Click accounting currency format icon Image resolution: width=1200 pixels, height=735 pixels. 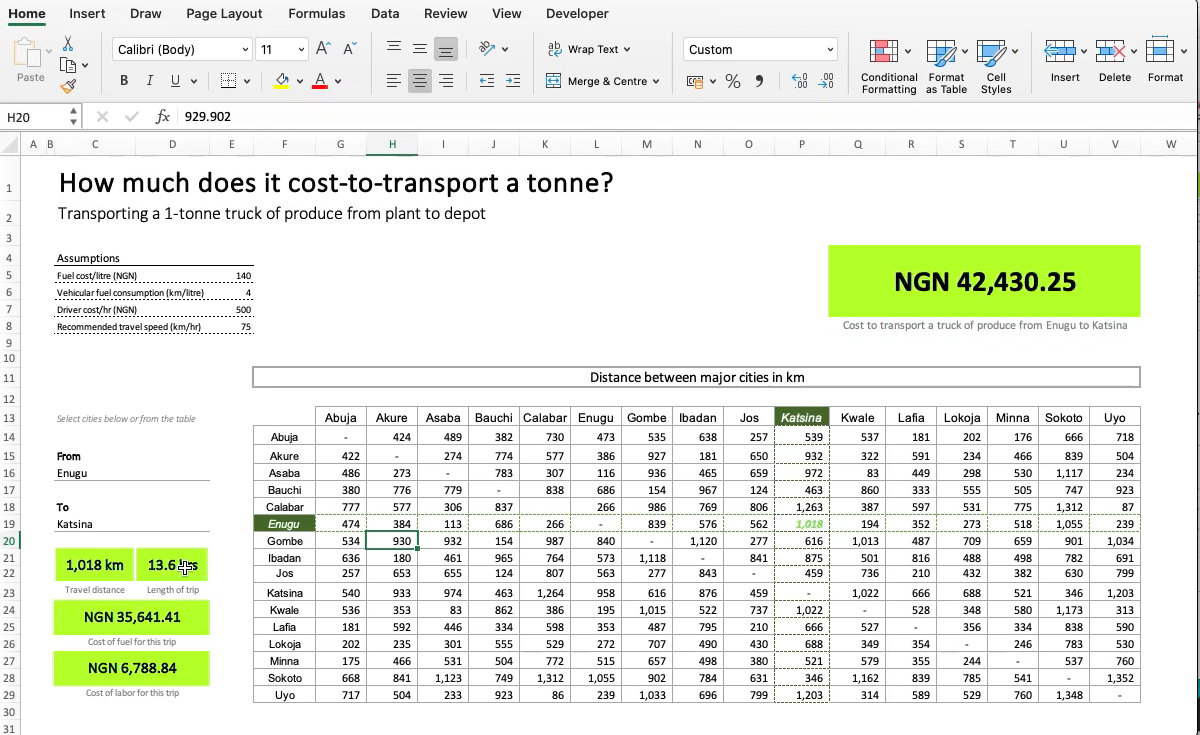(695, 81)
